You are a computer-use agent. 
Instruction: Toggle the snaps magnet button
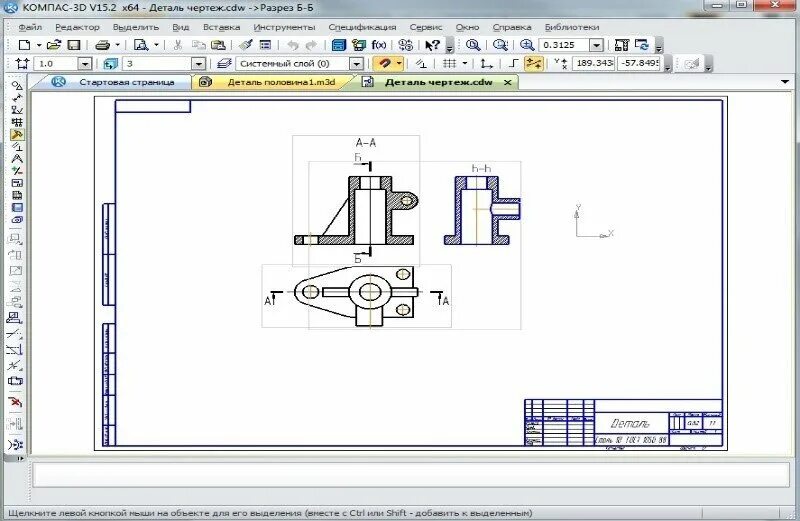pos(384,63)
